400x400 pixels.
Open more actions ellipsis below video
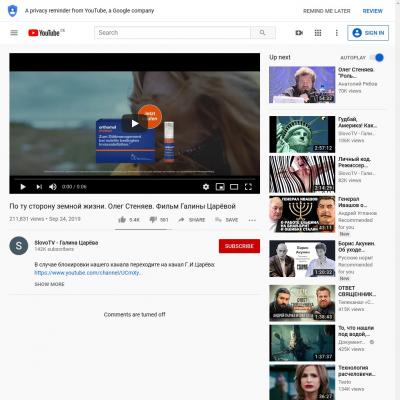tap(252, 220)
